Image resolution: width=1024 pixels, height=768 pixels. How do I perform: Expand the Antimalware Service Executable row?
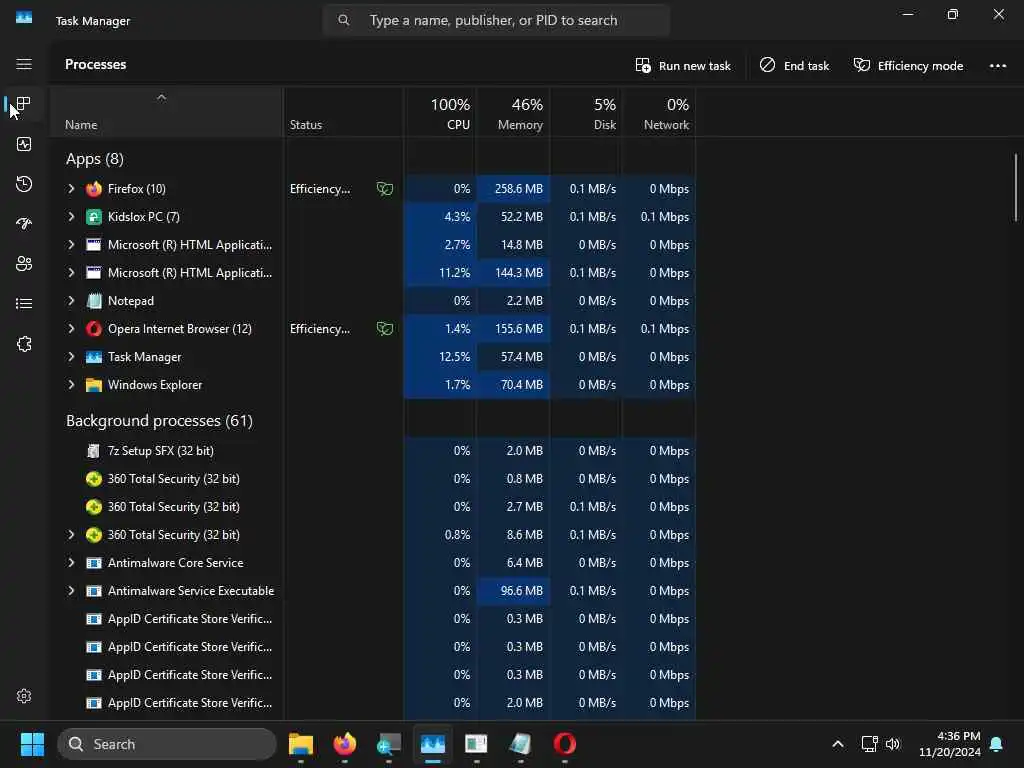coord(71,591)
